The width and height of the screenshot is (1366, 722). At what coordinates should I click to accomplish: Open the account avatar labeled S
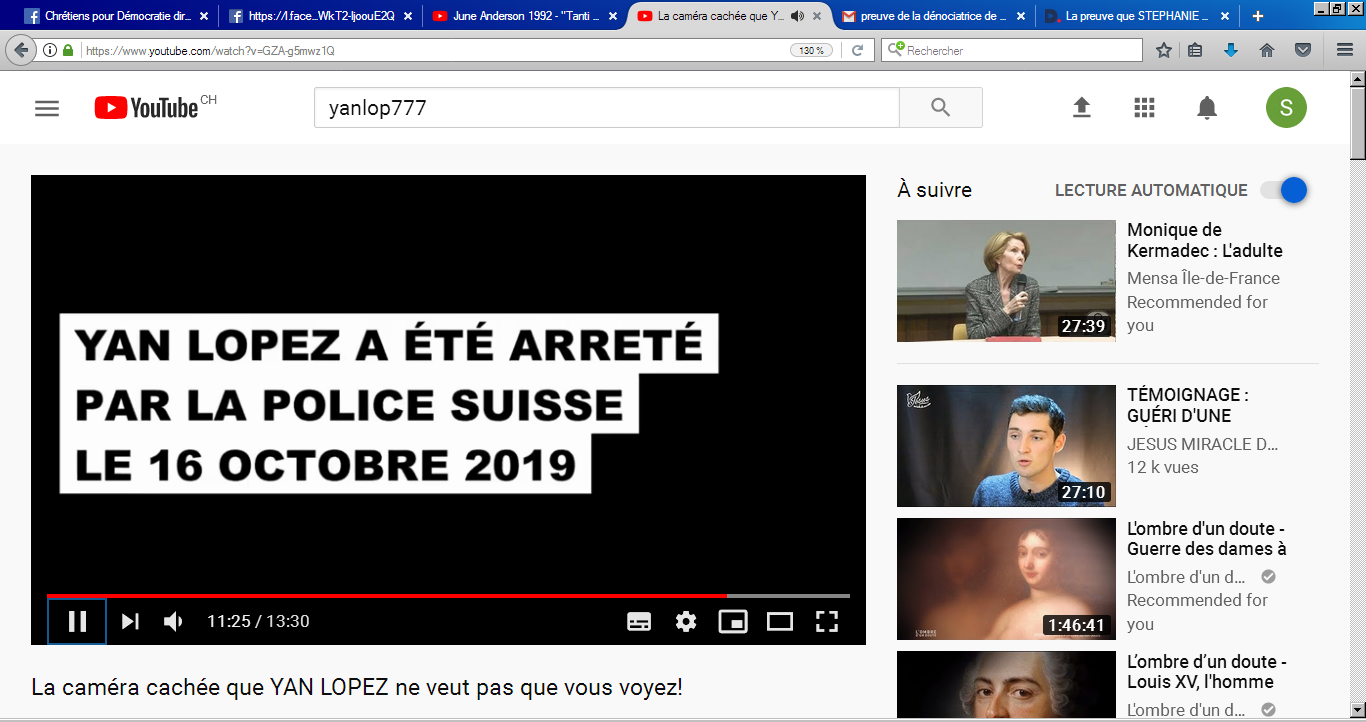click(1286, 108)
